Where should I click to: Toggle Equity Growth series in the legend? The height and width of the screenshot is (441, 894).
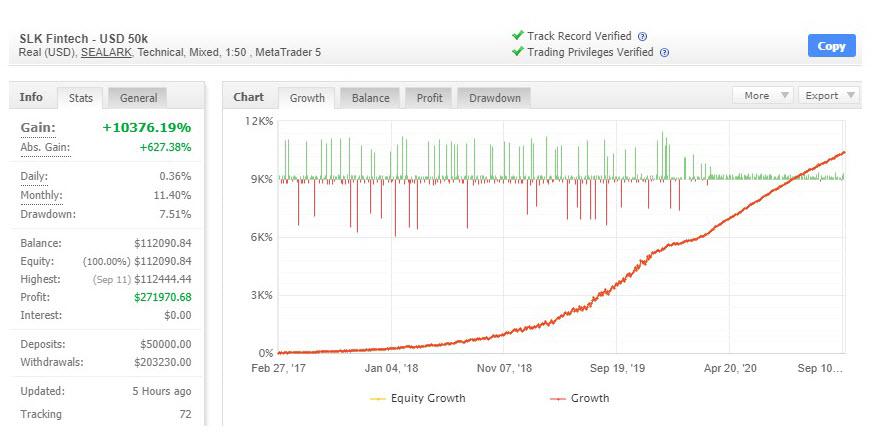tap(418, 398)
